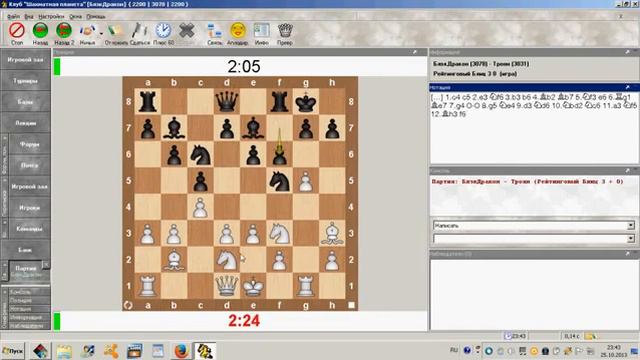Expand the empty combo box arrow below Написать

coord(631,238)
